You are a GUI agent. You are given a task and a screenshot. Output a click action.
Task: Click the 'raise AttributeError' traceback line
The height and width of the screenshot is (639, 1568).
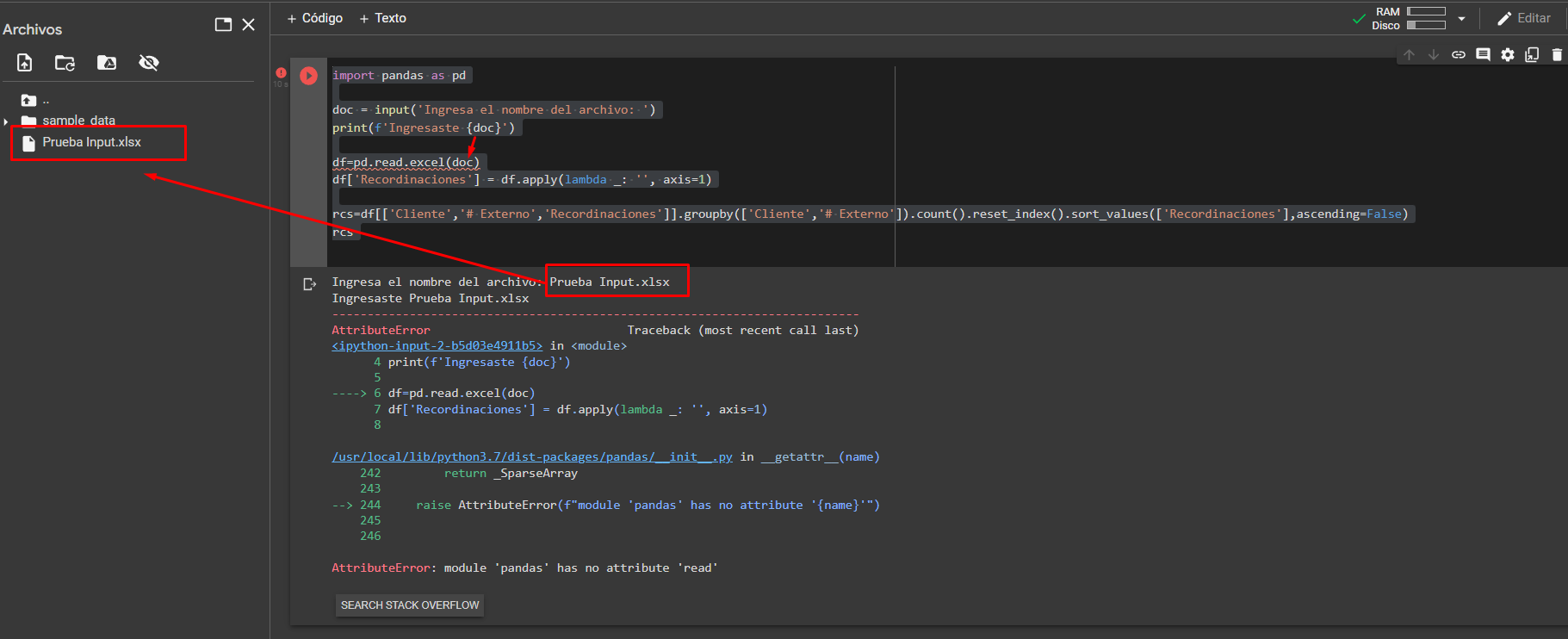coord(648,505)
